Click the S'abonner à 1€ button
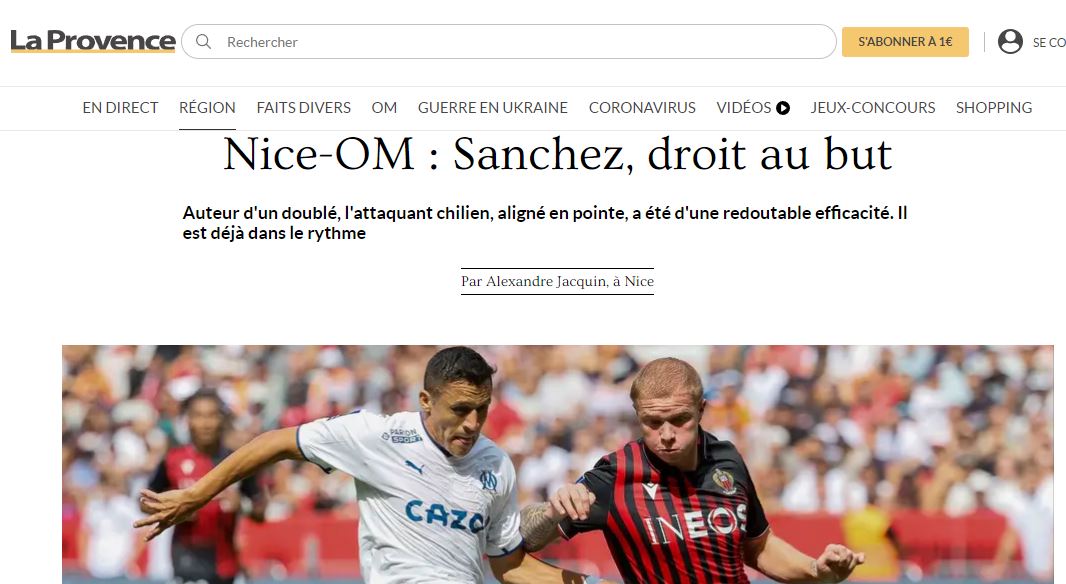 (905, 41)
